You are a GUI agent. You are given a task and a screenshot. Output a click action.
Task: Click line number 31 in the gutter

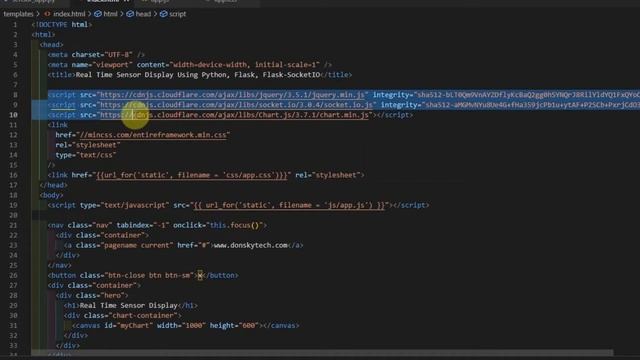[x=13, y=326]
